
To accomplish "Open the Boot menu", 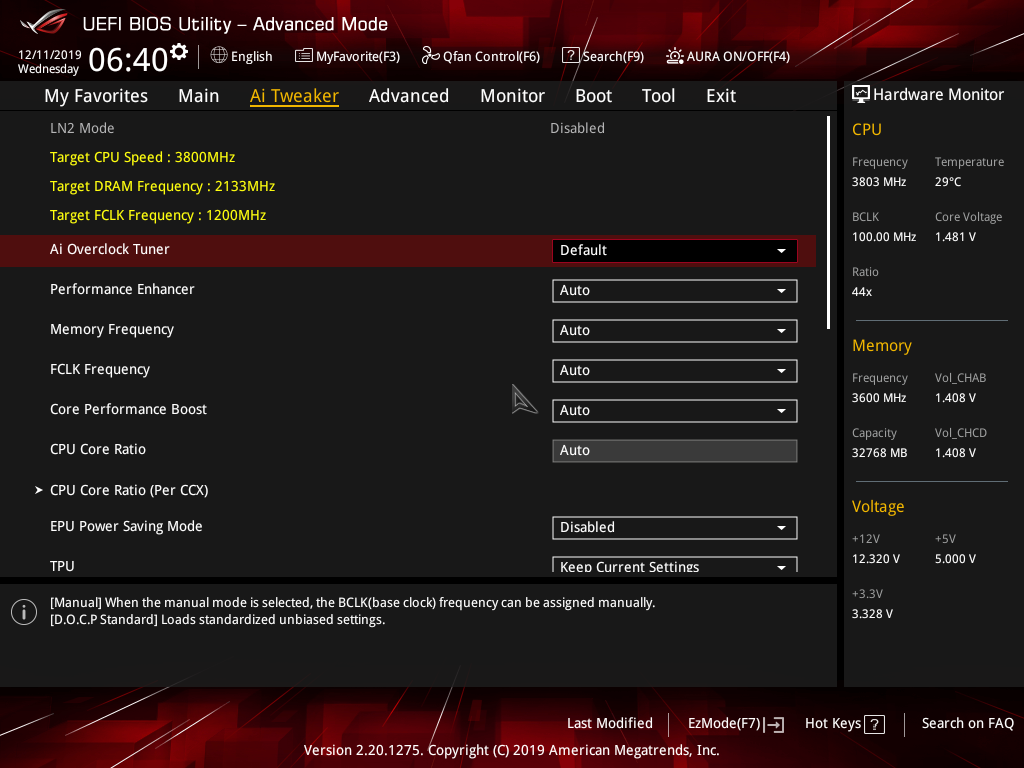I will pos(593,95).
